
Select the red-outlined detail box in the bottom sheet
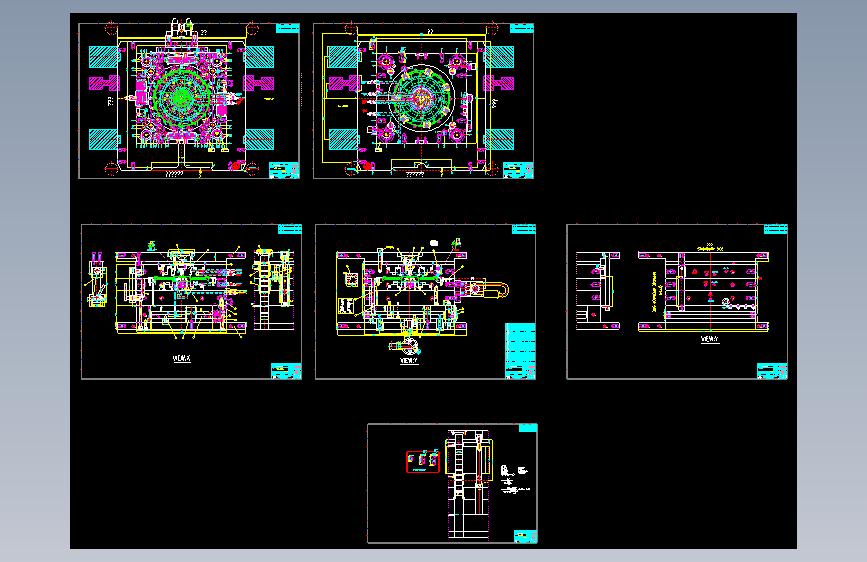(423, 462)
